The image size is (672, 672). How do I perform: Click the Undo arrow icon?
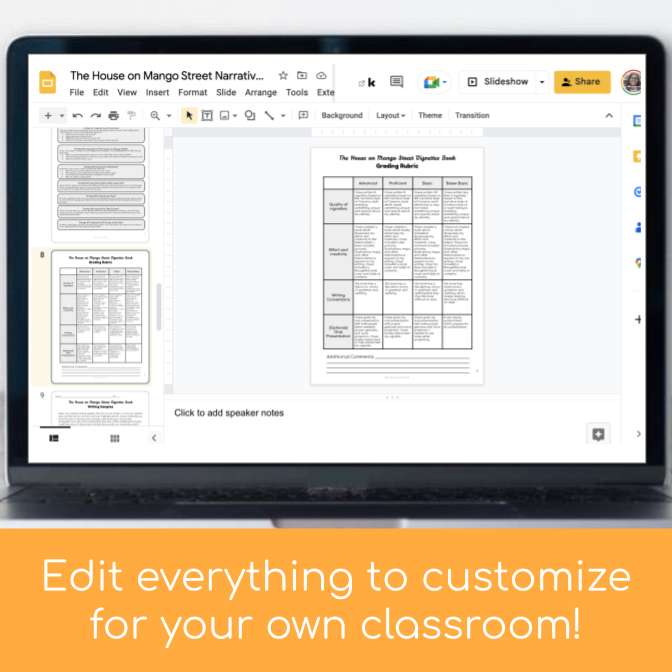[78, 116]
